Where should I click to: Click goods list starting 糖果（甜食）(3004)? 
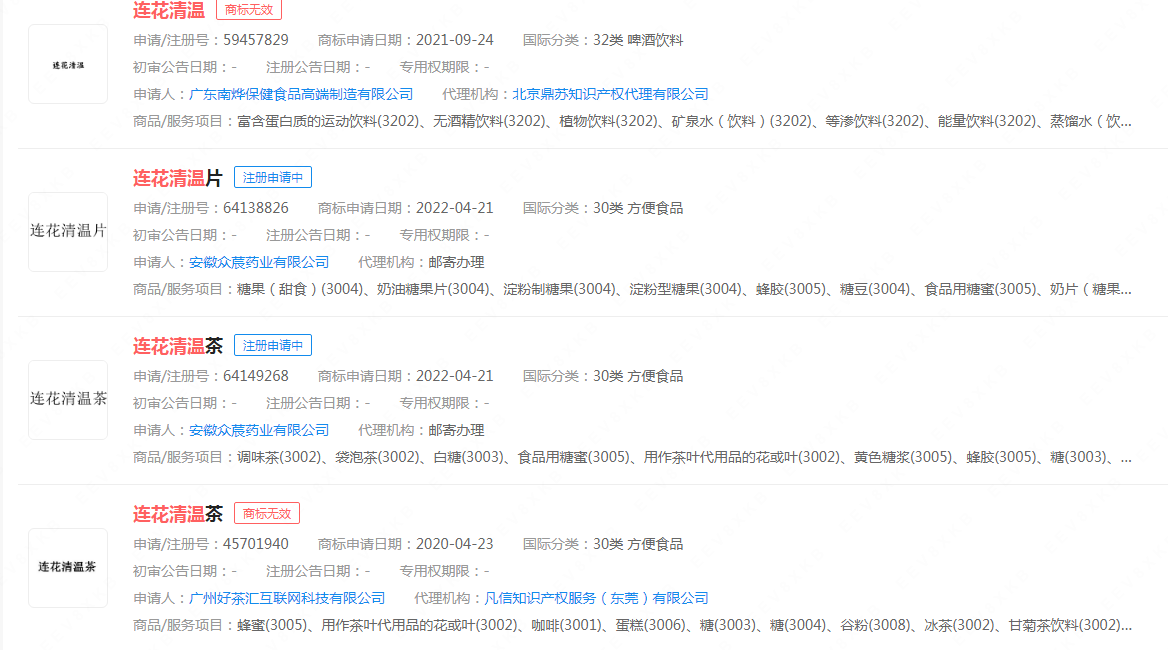pos(684,289)
